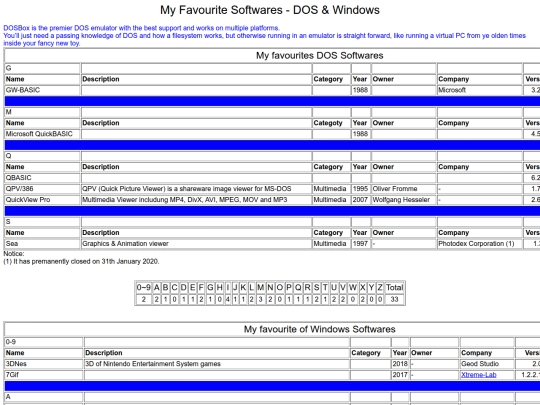Screen dimensions: 540x405
Task: Click the DOSBox premier DOS emulator sentence
Action: [x=141, y=28]
